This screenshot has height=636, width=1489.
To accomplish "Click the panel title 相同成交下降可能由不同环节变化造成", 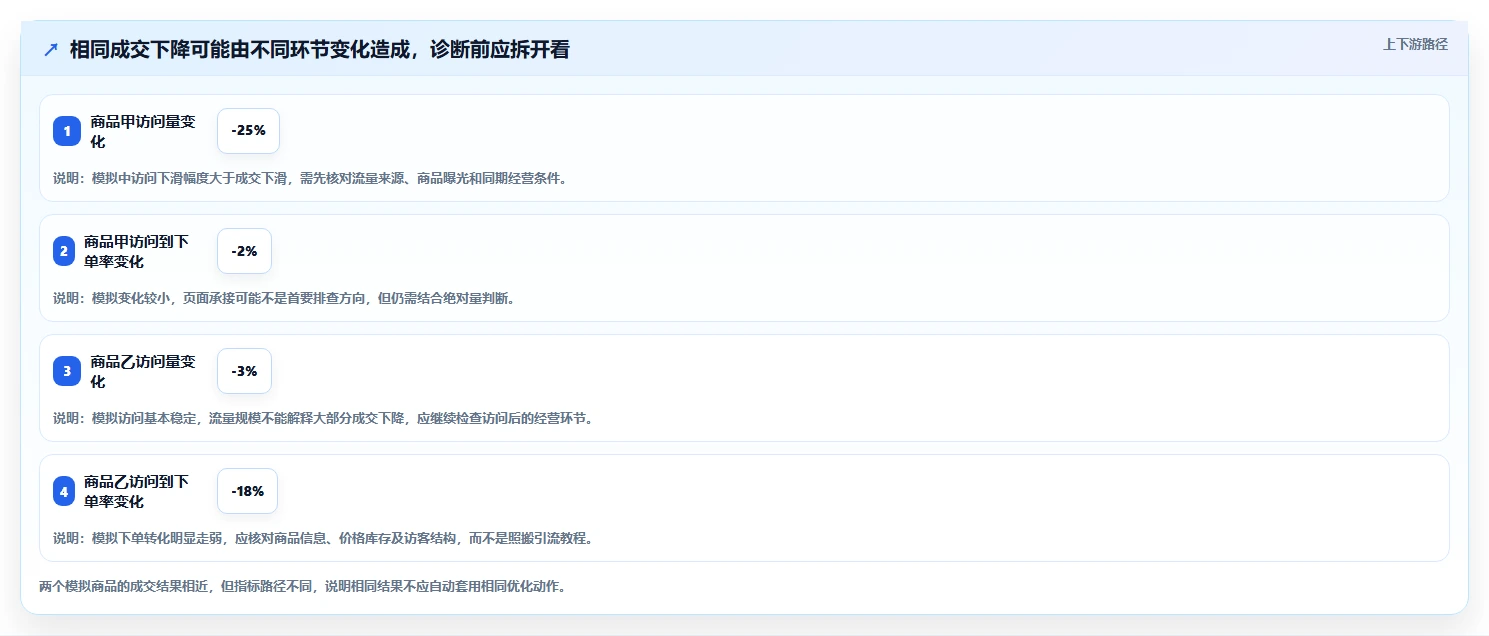I will (x=320, y=49).
